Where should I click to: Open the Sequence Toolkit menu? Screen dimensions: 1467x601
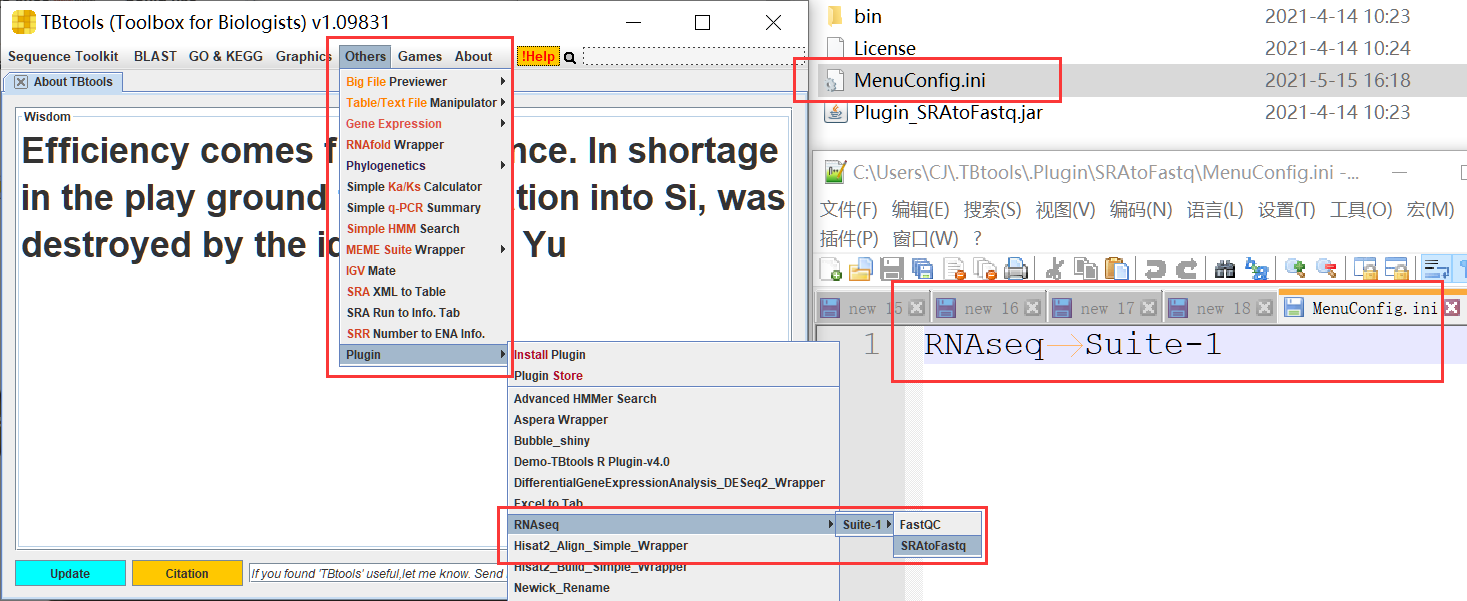coord(63,57)
